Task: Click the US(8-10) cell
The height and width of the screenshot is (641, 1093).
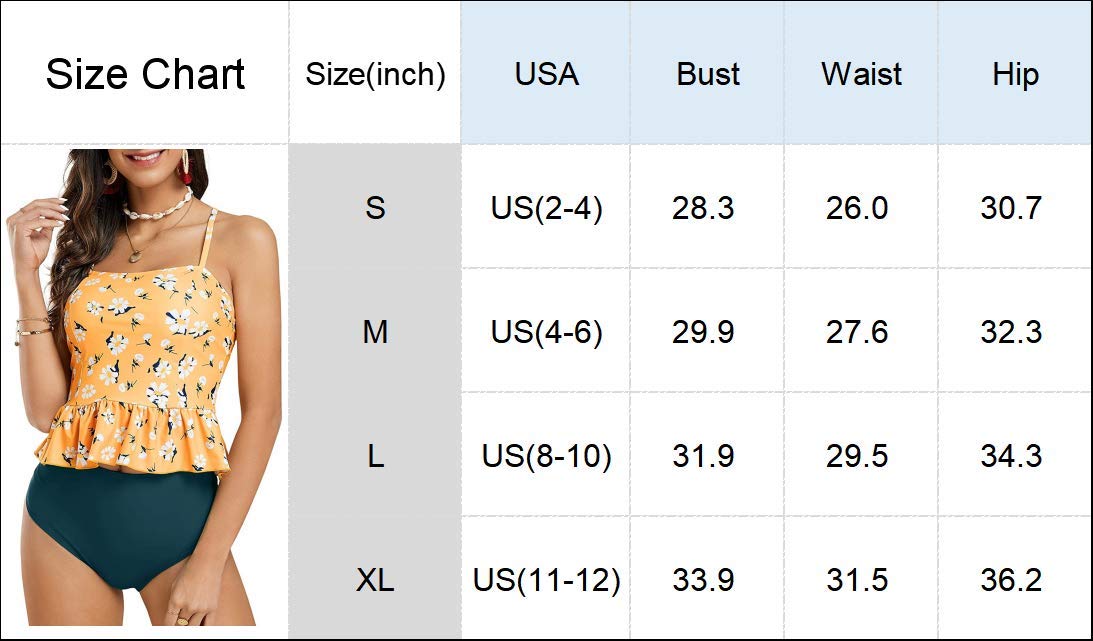Action: pos(546,456)
